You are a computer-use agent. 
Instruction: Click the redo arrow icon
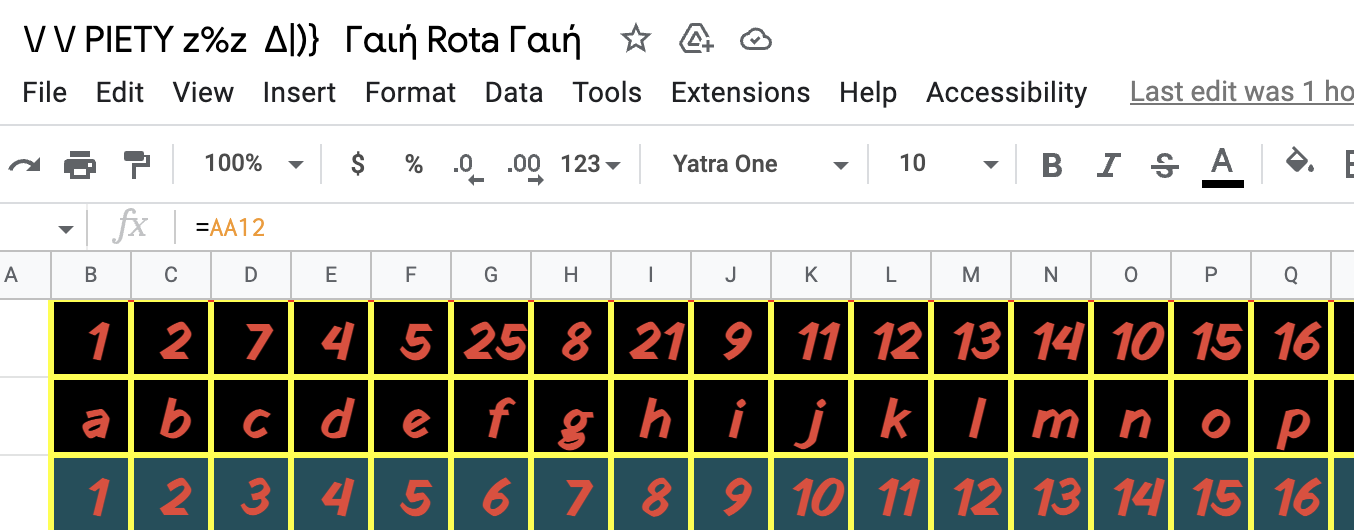tap(24, 164)
